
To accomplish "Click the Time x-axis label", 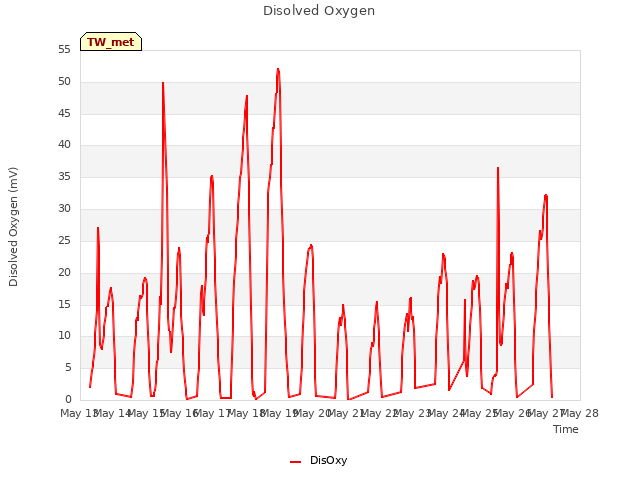I will click(566, 429).
